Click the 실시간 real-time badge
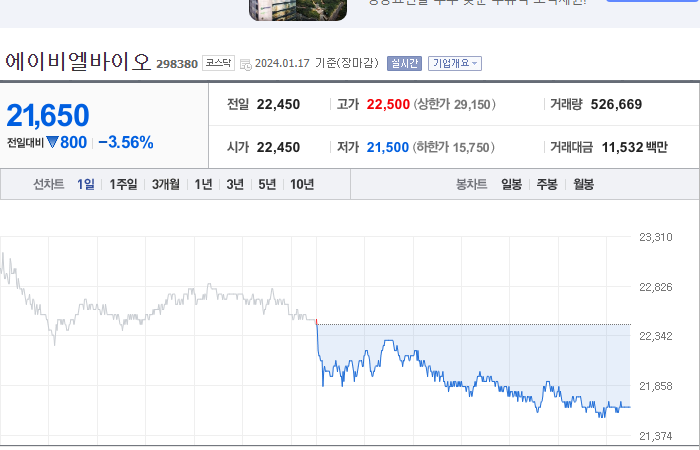Viewport: 700px width, 450px height. (404, 63)
